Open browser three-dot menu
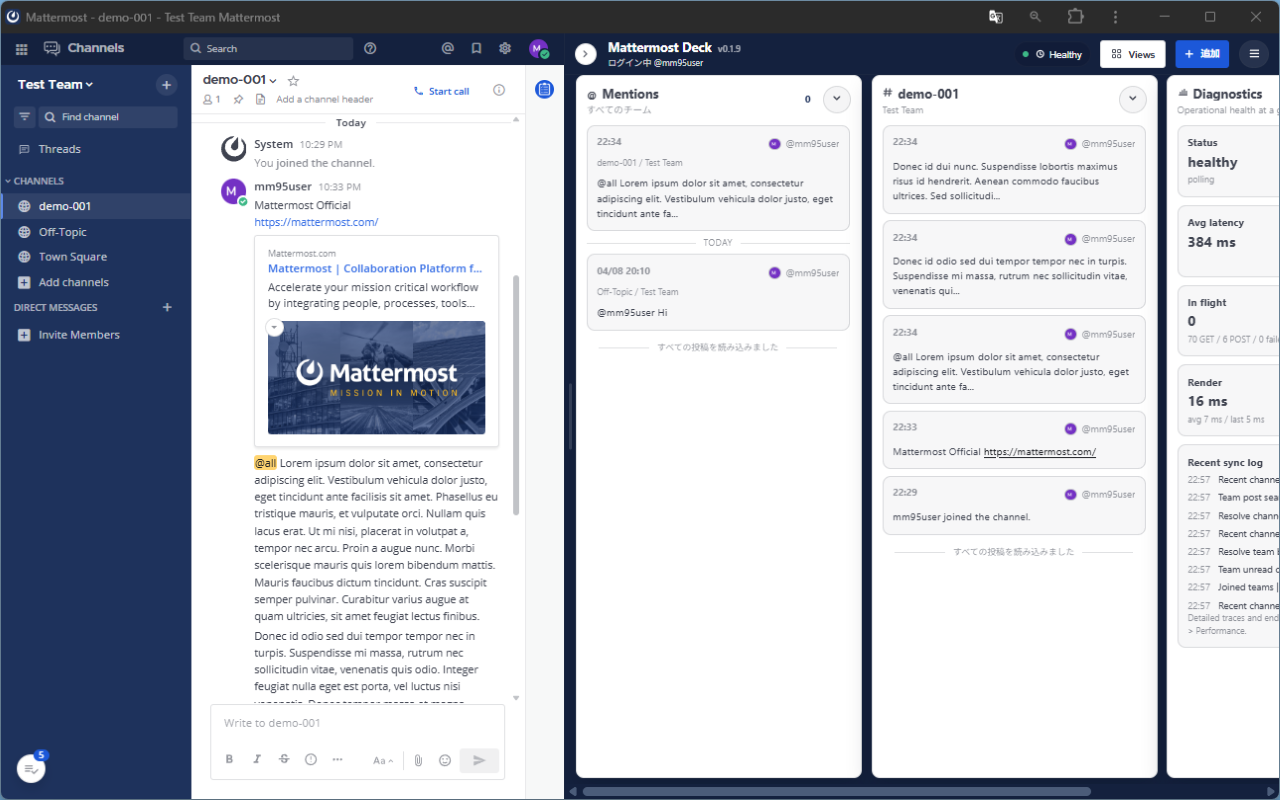Viewport: 1280px width, 800px height. [x=1115, y=17]
